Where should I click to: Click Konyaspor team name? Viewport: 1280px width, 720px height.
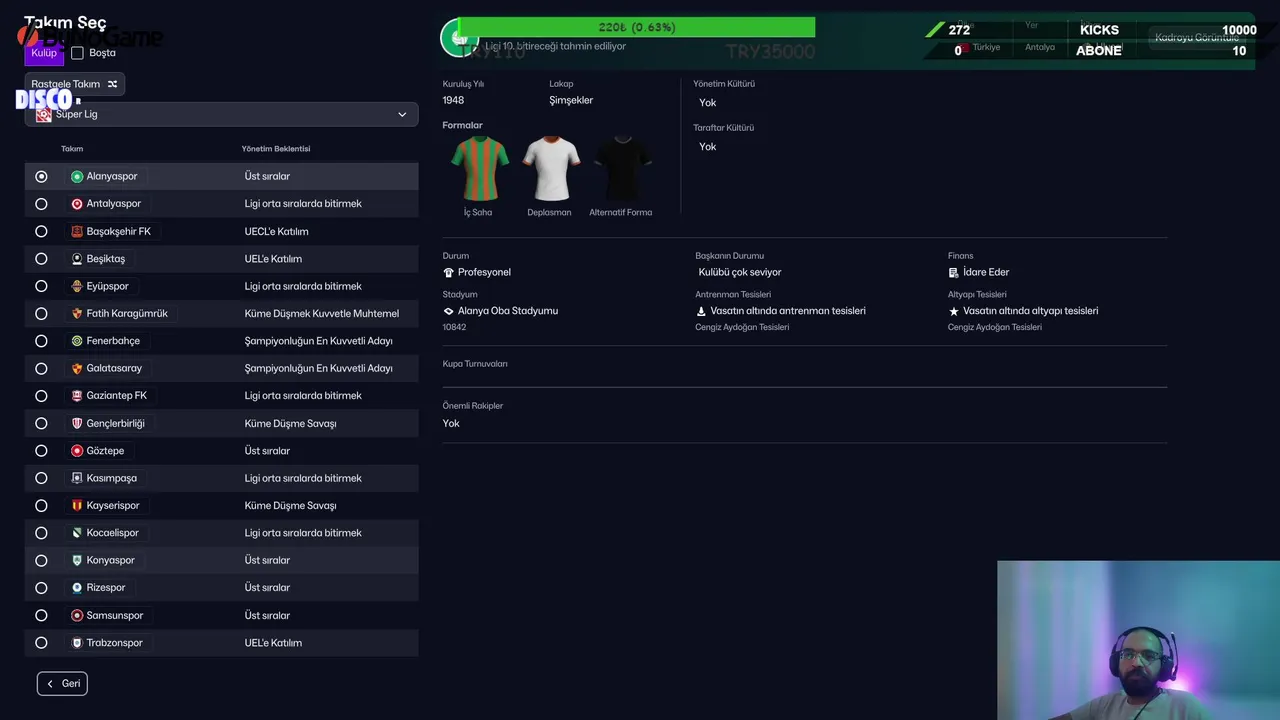tap(110, 560)
